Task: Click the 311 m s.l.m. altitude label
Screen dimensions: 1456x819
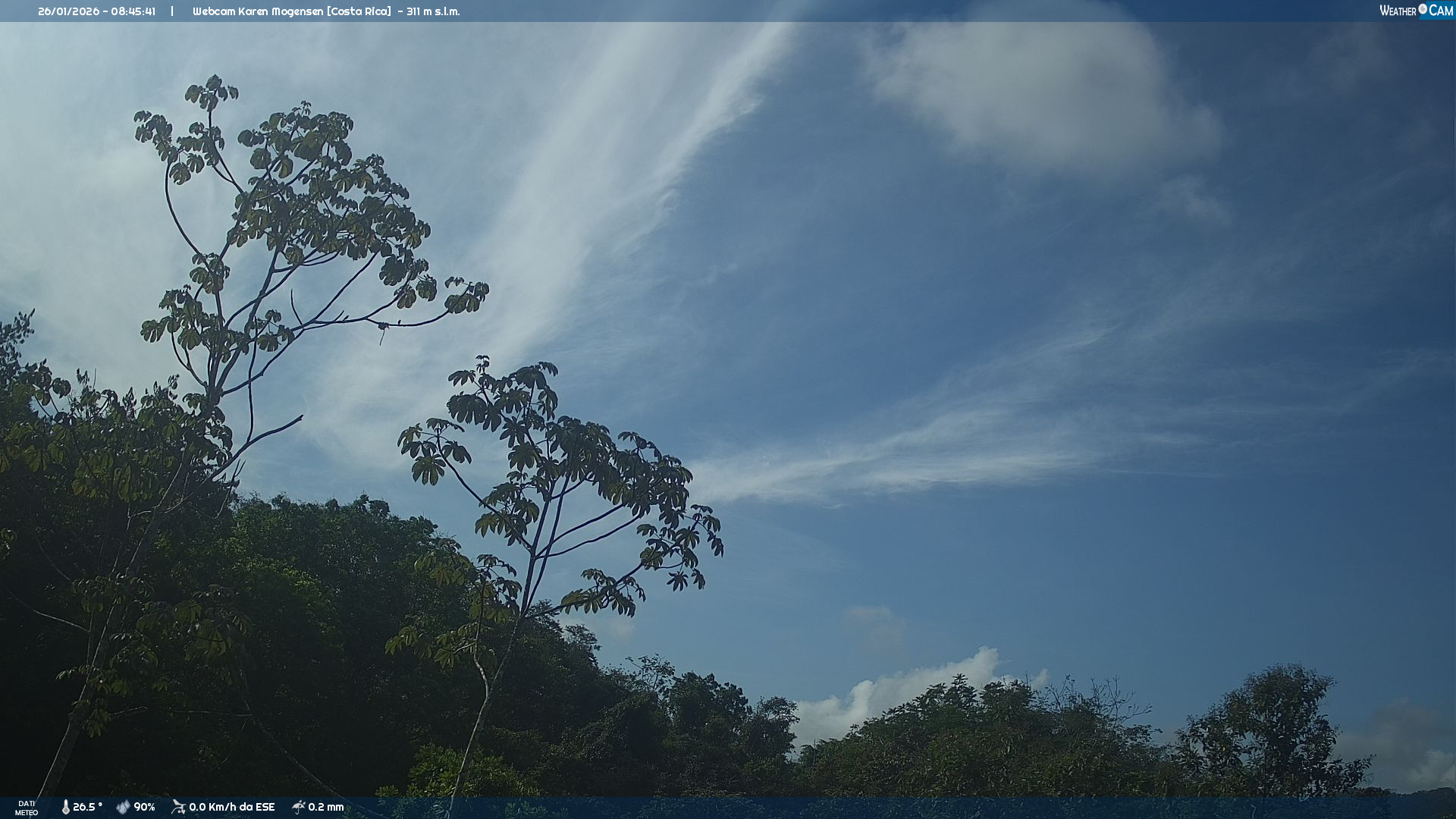Action: pyautogui.click(x=433, y=11)
